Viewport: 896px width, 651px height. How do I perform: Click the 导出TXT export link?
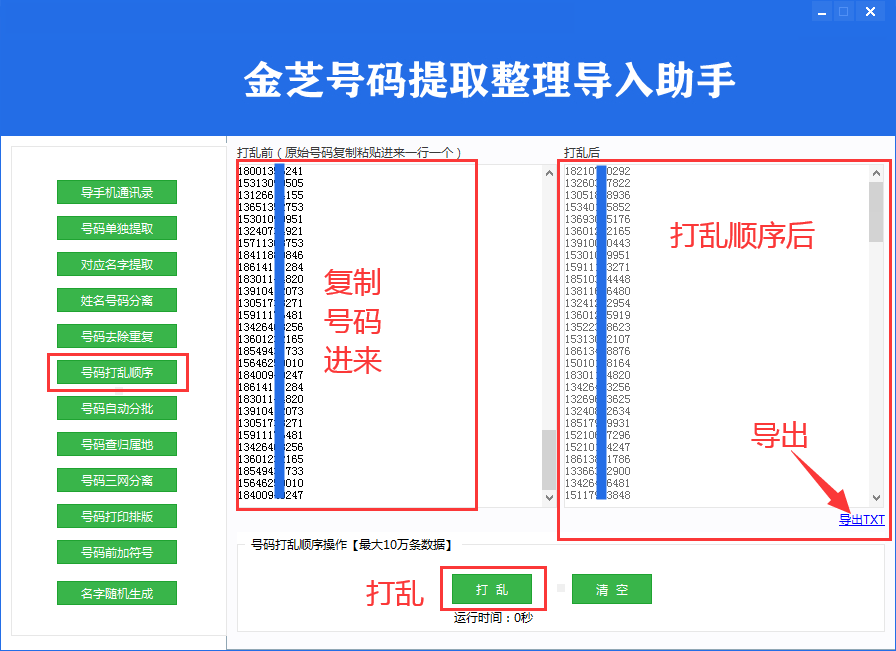tap(862, 519)
